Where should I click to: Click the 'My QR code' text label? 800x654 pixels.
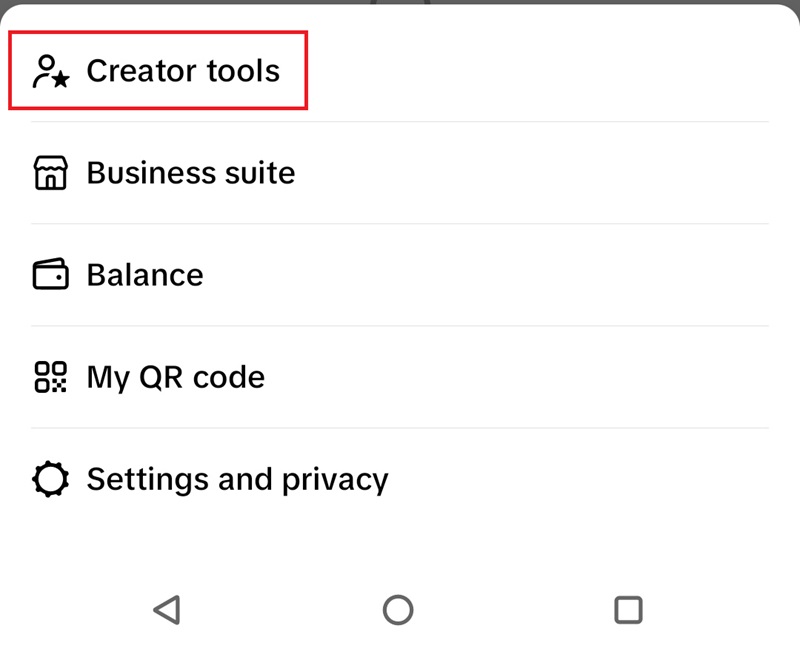[176, 377]
